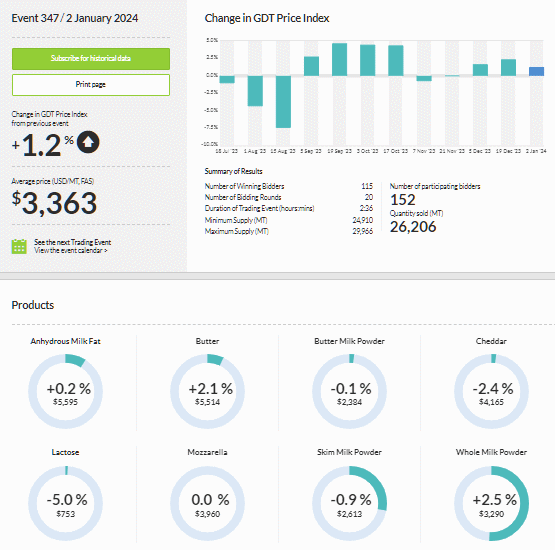
Task: Click the 'Change in GDT Price Index' chart title
Action: (x=267, y=18)
